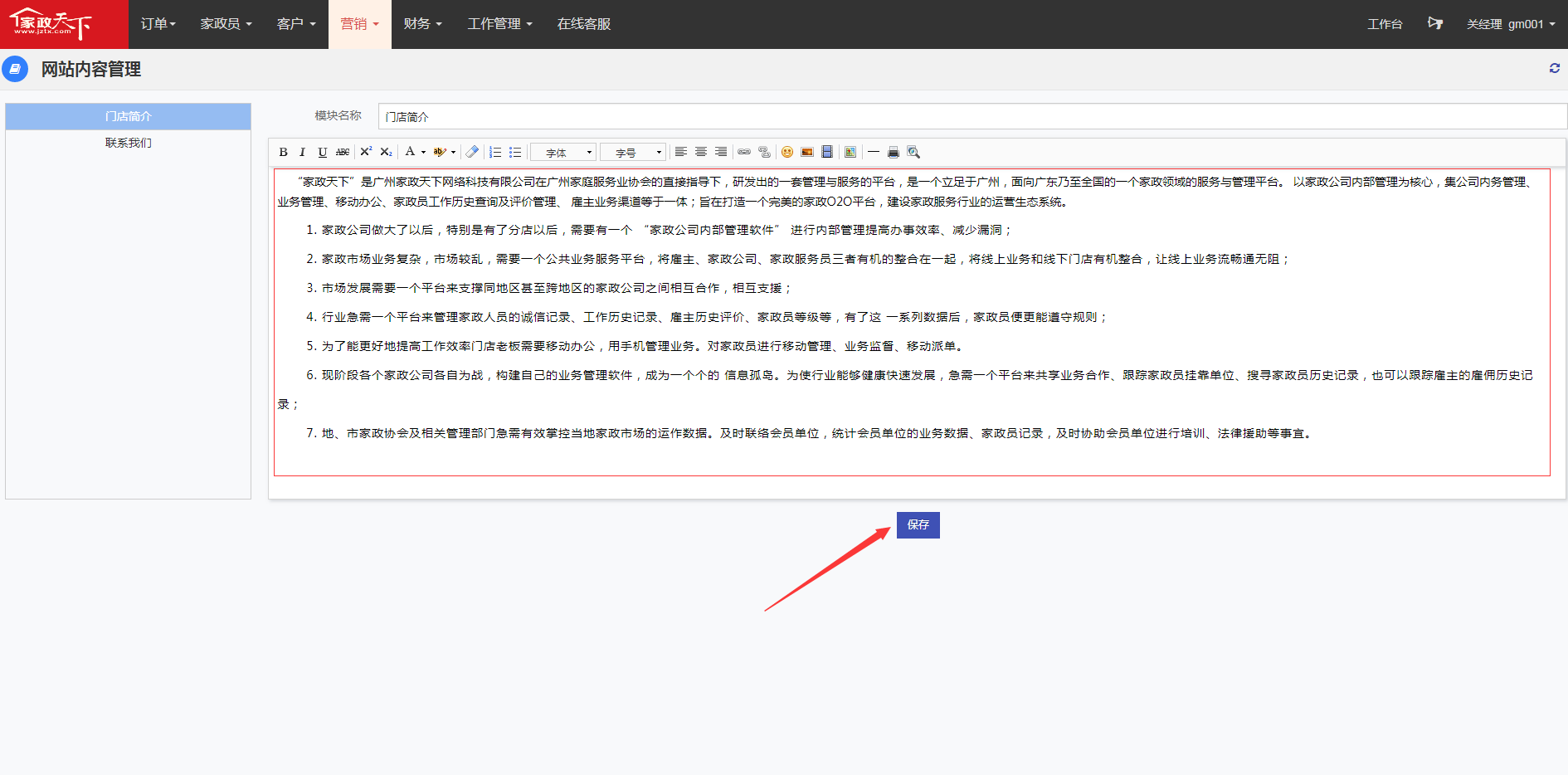Insert bulleted list
The height and width of the screenshot is (775, 1568).
(x=515, y=152)
